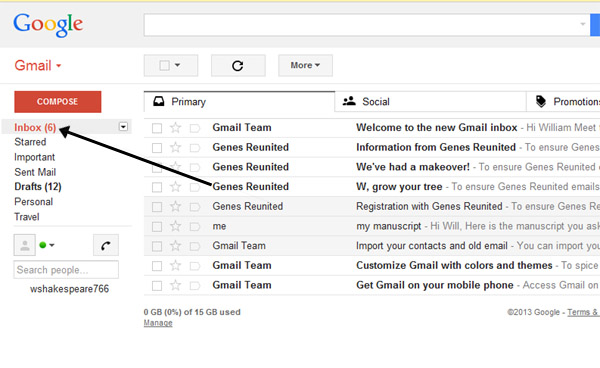Image resolution: width=600 pixels, height=368 pixels.
Task: Check the box for Information from Genes Reunited email
Action: coord(157,148)
